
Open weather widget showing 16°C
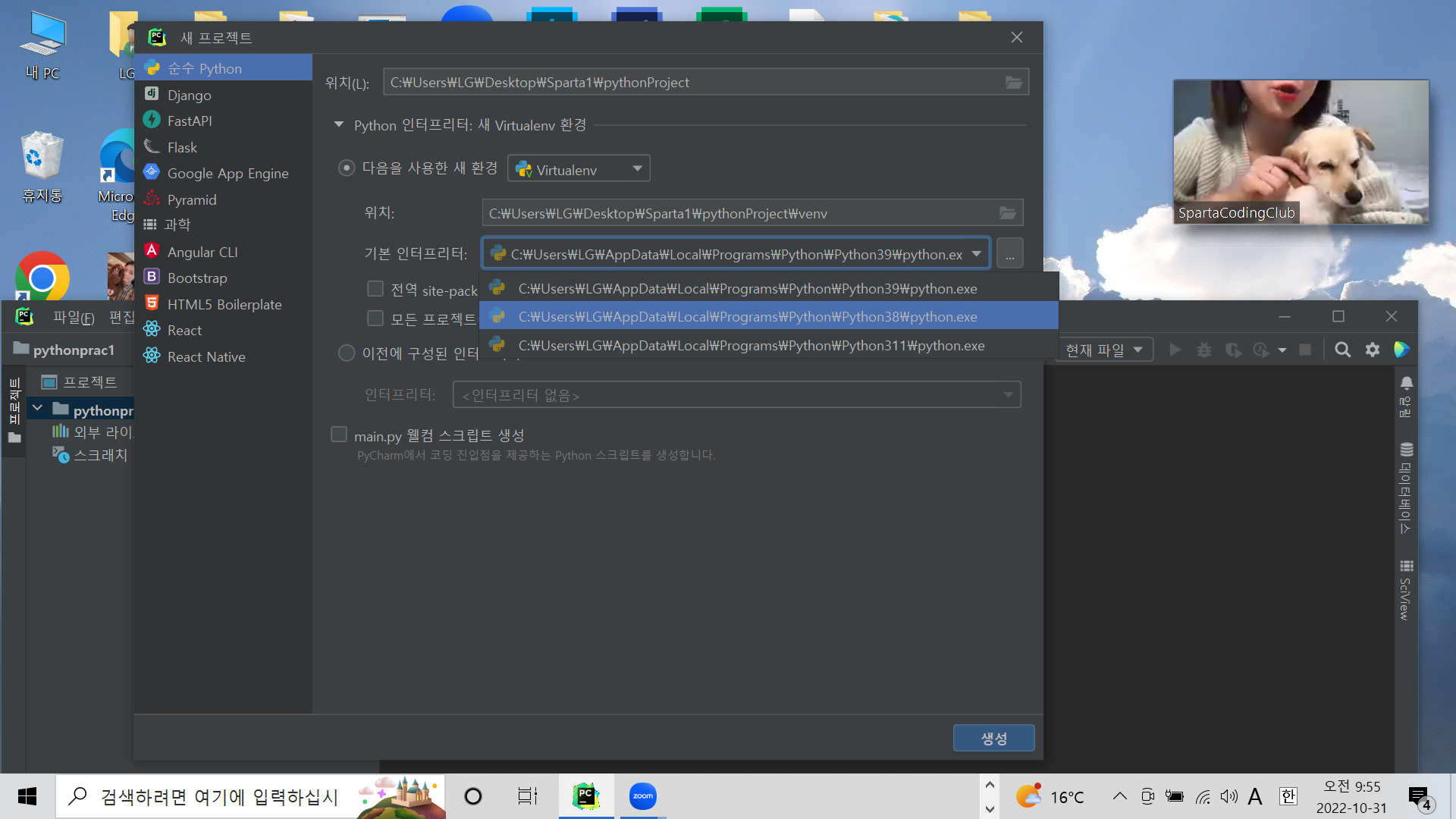pos(1050,796)
